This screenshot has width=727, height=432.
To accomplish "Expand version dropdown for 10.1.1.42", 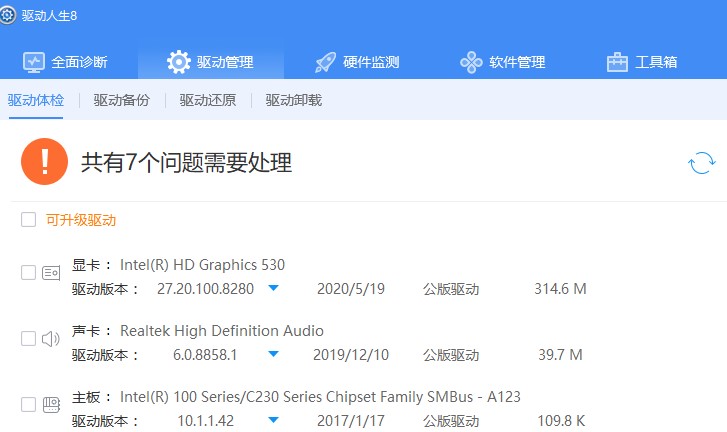I will [274, 420].
